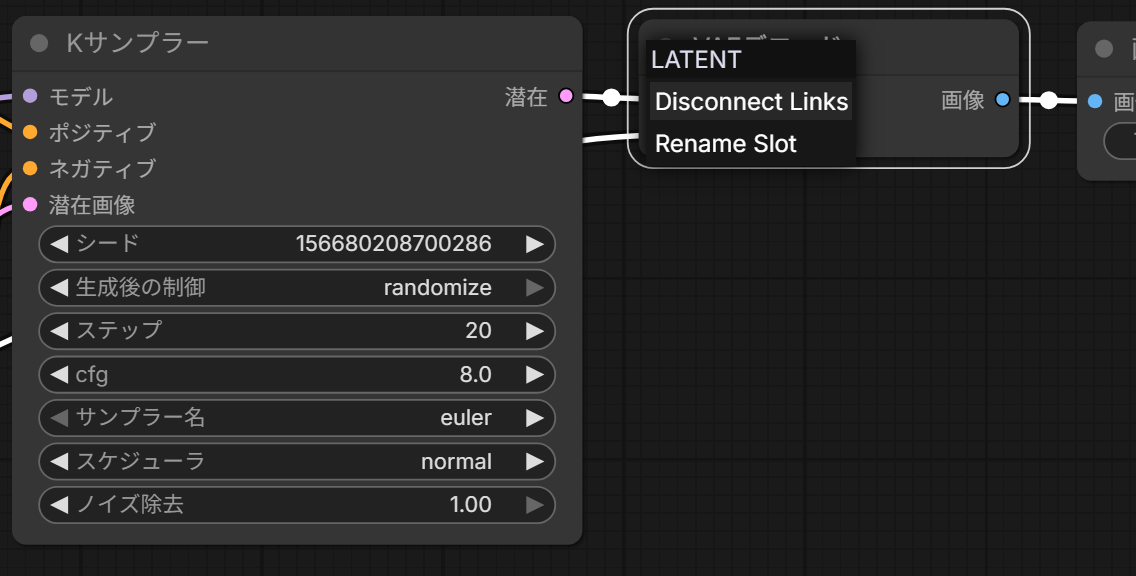Image resolution: width=1136 pixels, height=576 pixels.
Task: Click the モデル input slot dot
Action: (x=30, y=96)
